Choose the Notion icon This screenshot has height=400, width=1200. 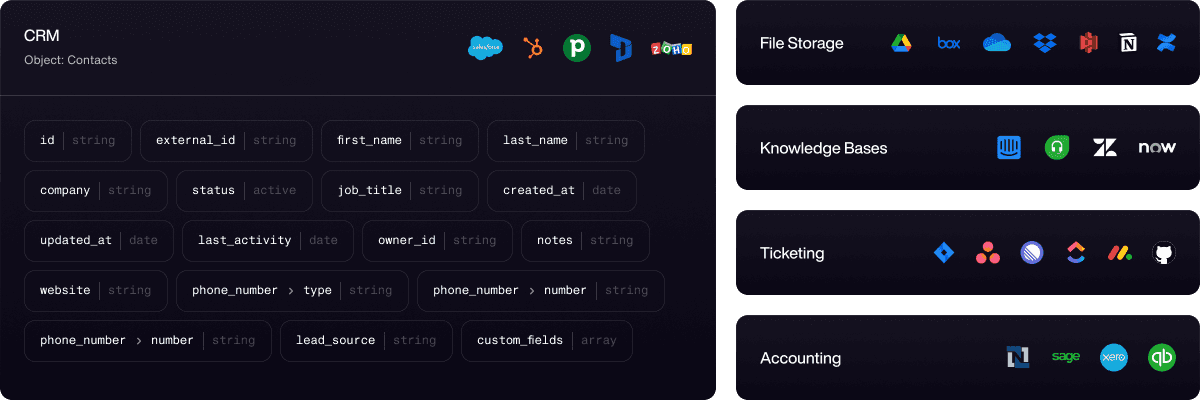[x=1128, y=43]
